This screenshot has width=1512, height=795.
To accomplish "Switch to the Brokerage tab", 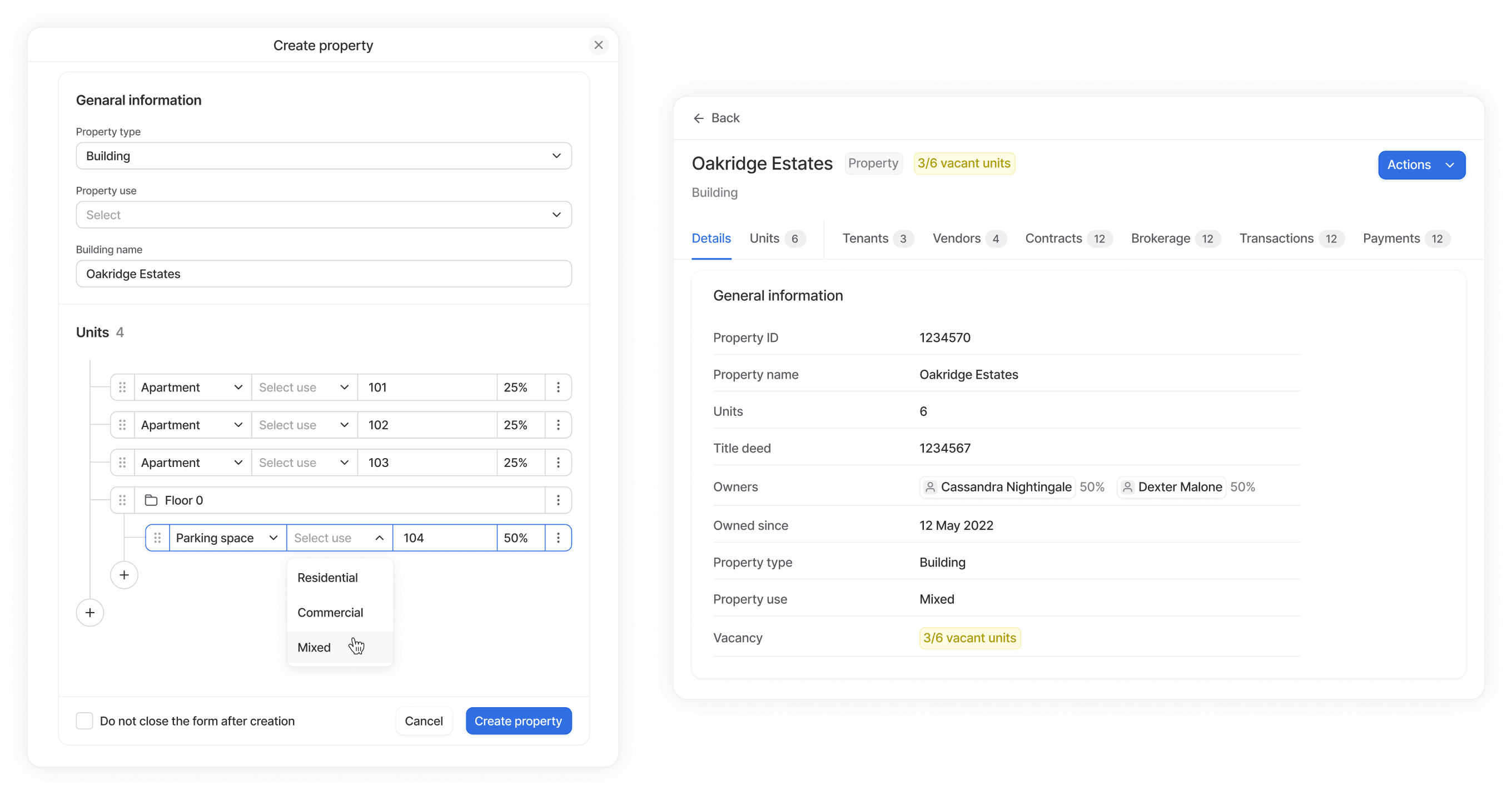I will (x=1176, y=238).
